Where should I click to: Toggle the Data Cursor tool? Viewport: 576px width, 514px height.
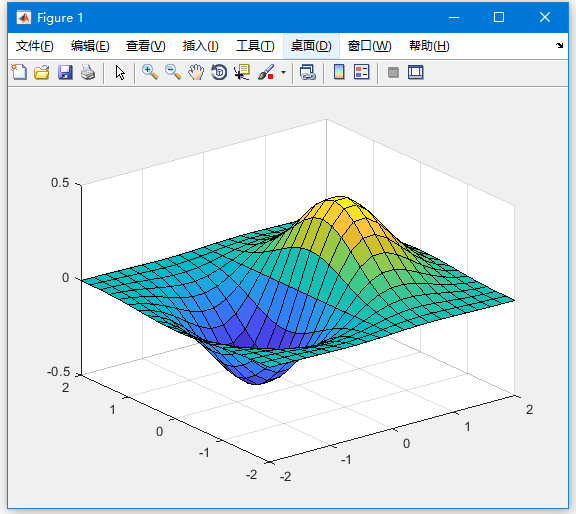pos(242,72)
